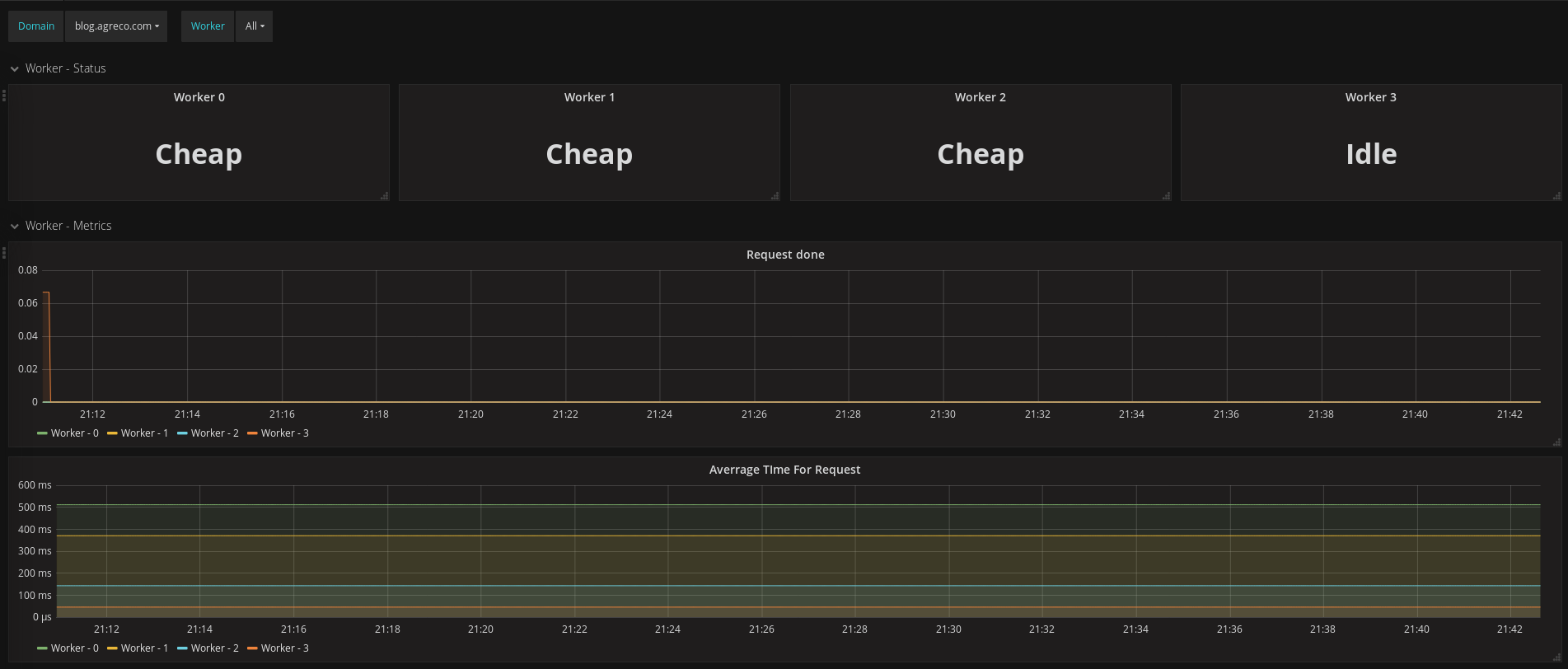This screenshot has width=1568, height=669.
Task: Click the 0.06 y-axis label in Request done
Action: (x=28, y=303)
